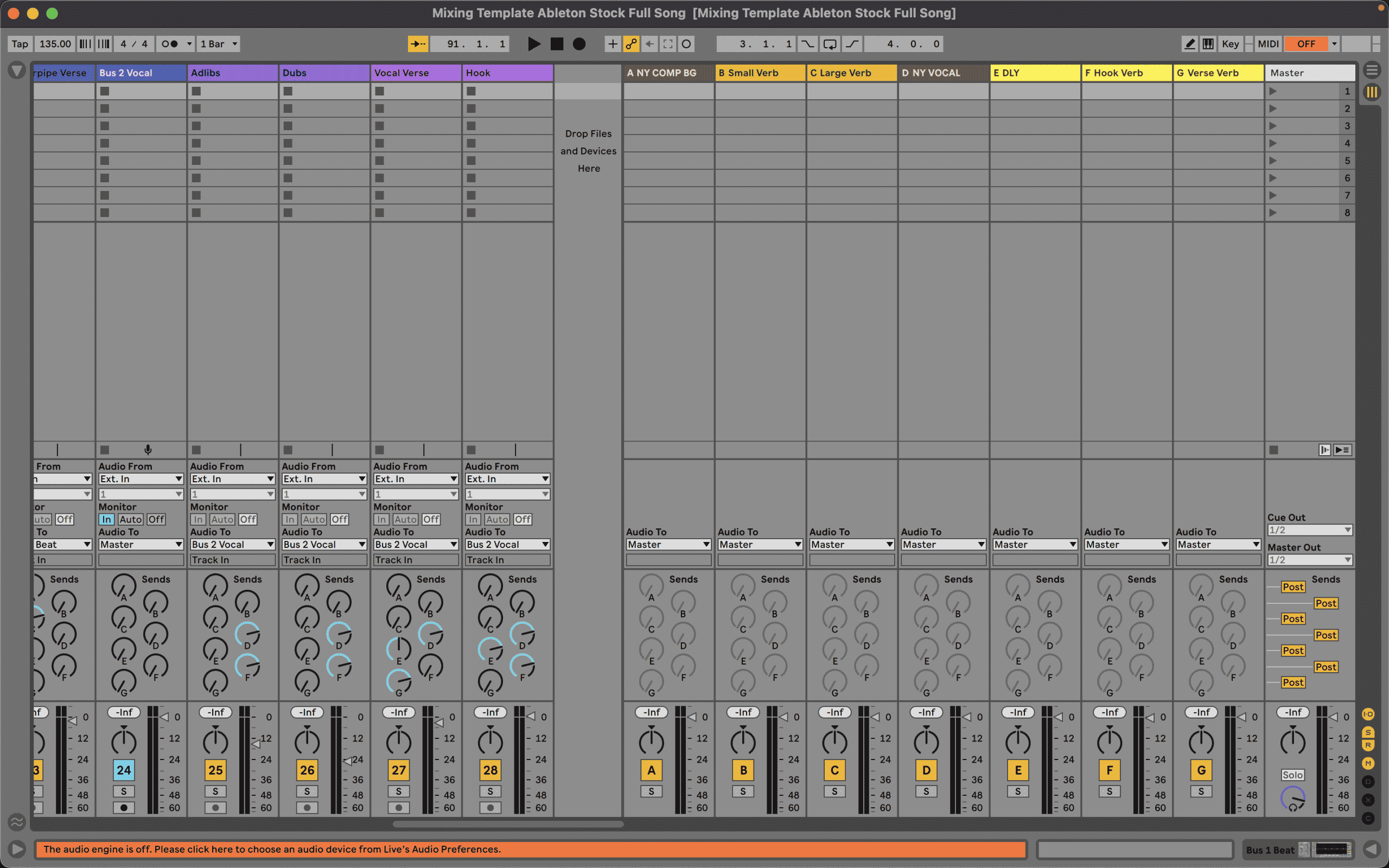This screenshot has height=868, width=1389.
Task: Click the Send A knob on the Hook track
Action: (x=489, y=586)
